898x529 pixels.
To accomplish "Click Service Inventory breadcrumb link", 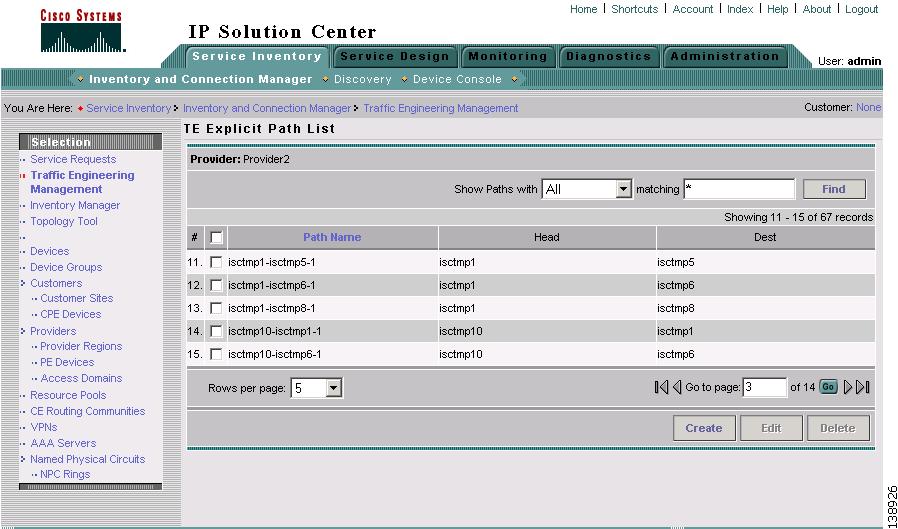I will click(129, 108).
